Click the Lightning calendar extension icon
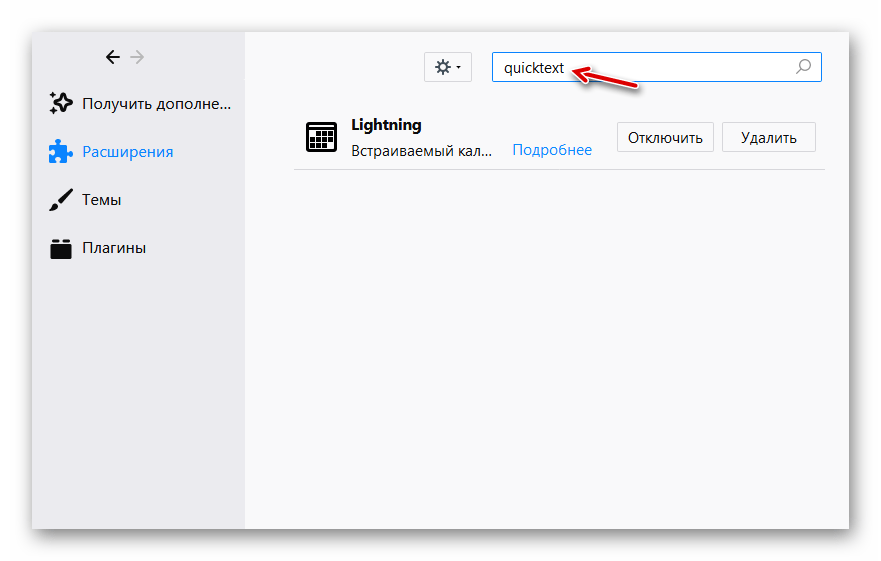Screen dimensions: 881x561 (321, 137)
